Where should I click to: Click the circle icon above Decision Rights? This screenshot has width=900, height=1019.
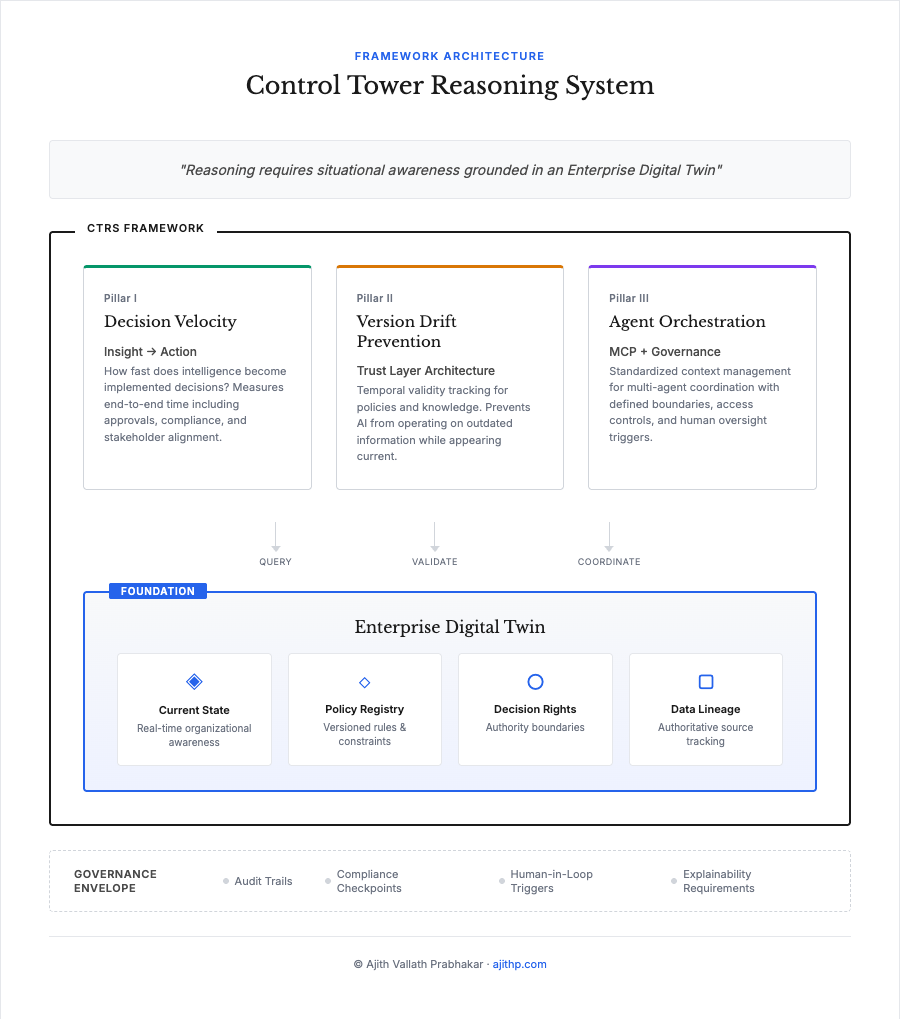point(535,680)
